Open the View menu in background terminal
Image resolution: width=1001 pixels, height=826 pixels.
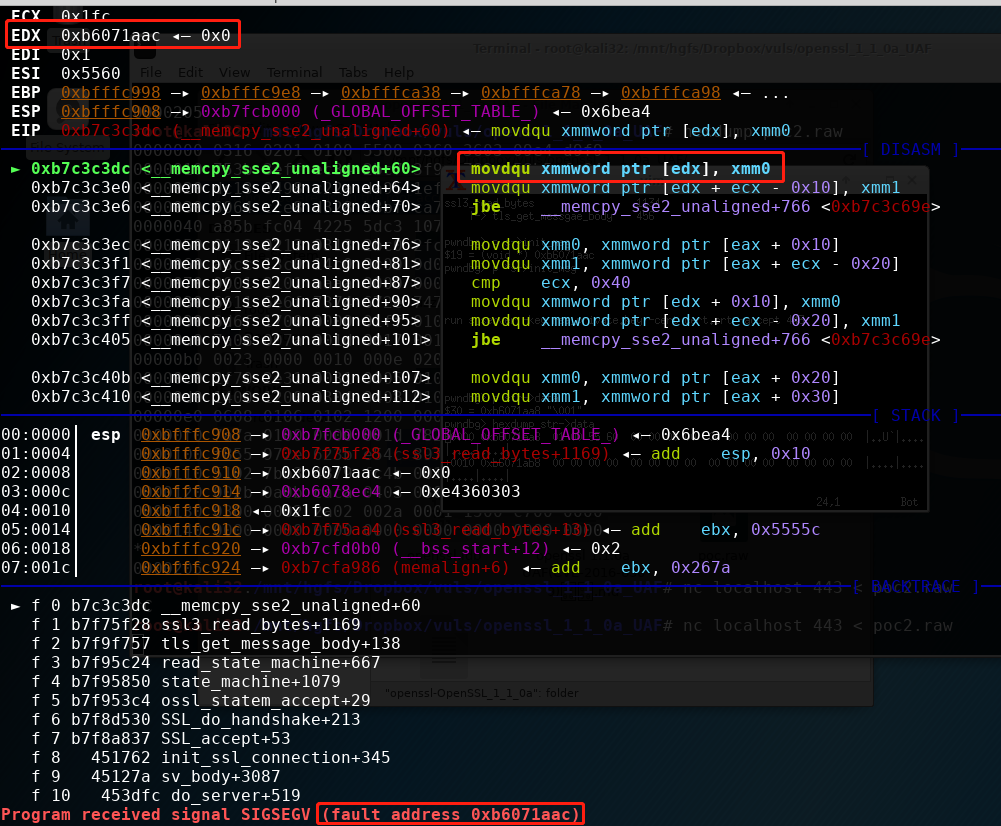pyautogui.click(x=234, y=72)
